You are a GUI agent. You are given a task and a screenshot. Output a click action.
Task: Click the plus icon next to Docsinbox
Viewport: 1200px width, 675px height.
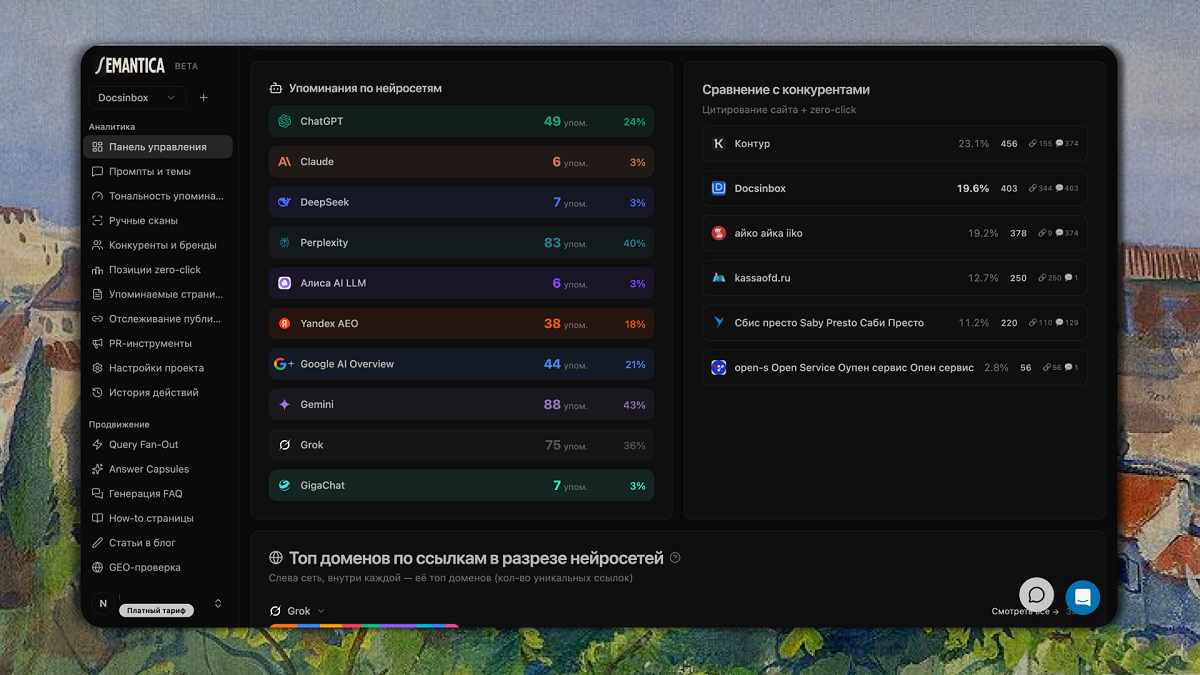[204, 98]
